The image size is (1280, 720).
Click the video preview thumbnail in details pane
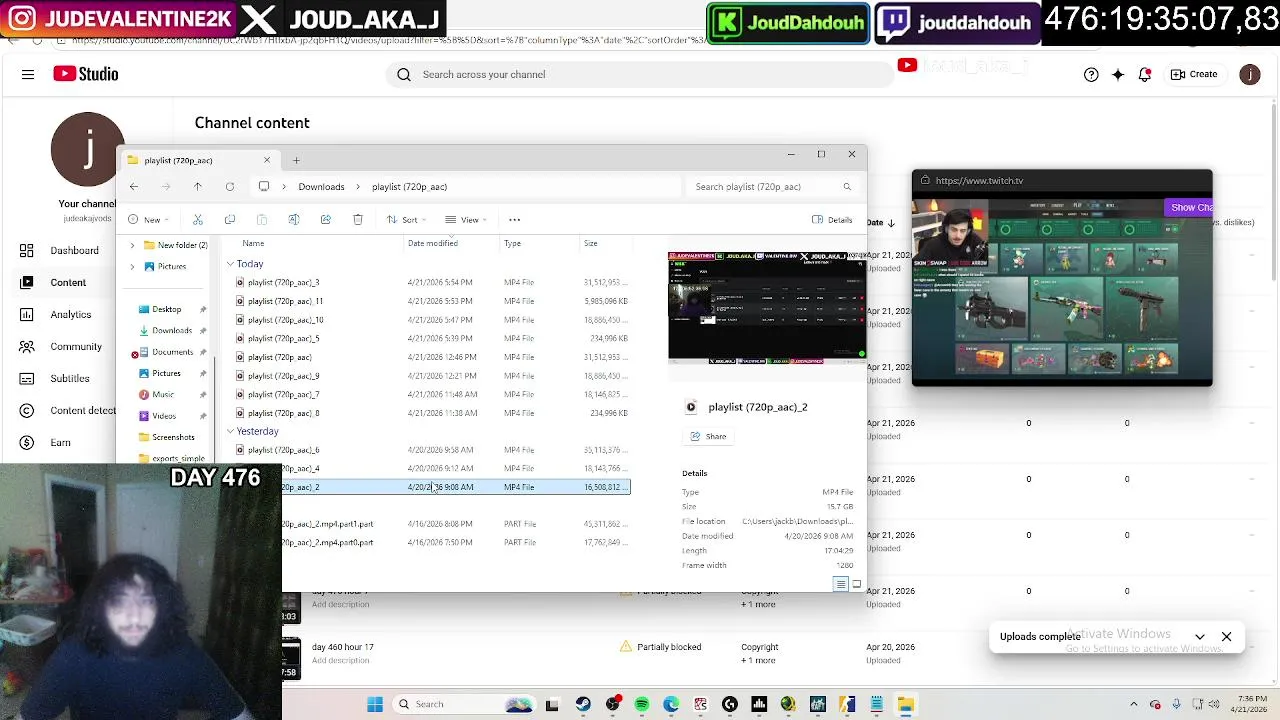click(x=767, y=306)
